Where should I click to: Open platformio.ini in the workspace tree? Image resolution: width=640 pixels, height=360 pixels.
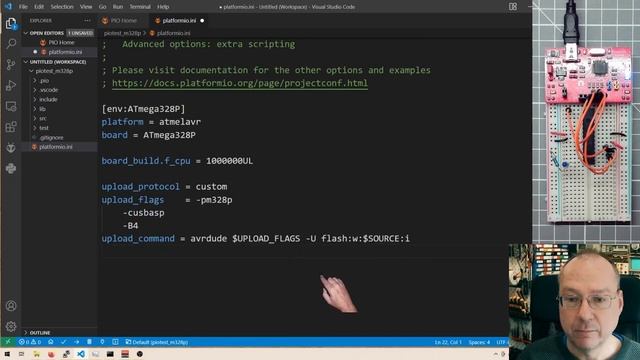point(56,147)
